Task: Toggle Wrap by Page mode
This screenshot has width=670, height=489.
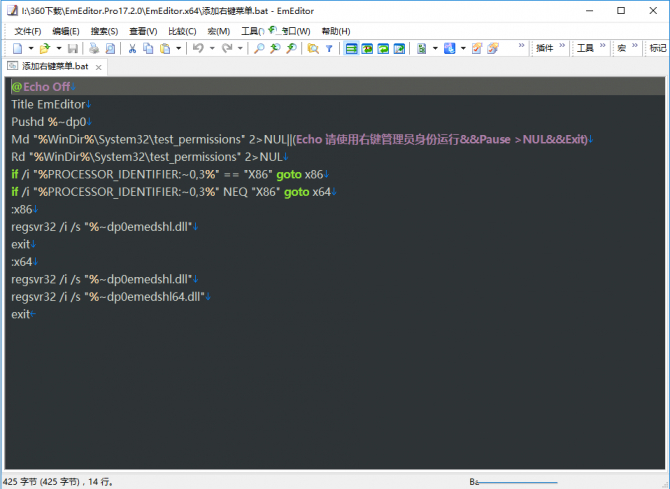Action: point(399,48)
